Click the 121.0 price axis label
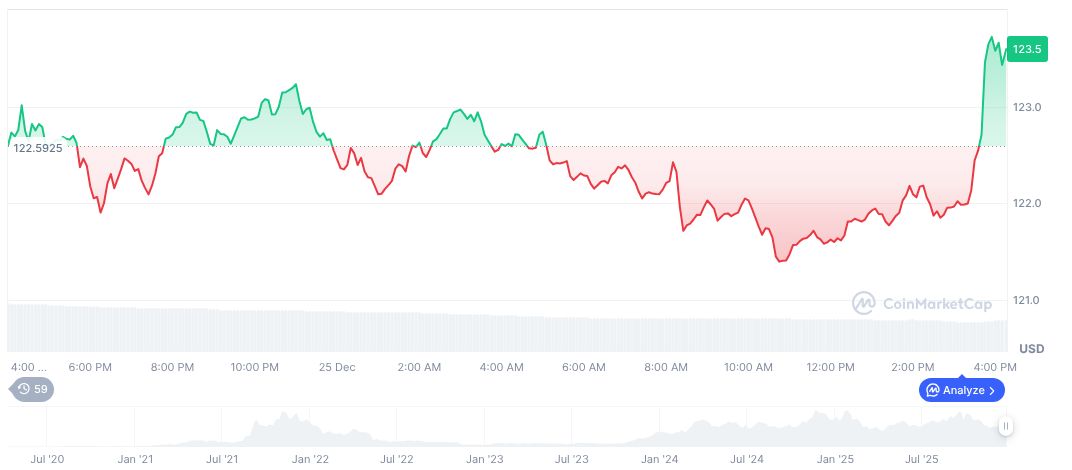Screen dimensions: 1072x470 1027,301
